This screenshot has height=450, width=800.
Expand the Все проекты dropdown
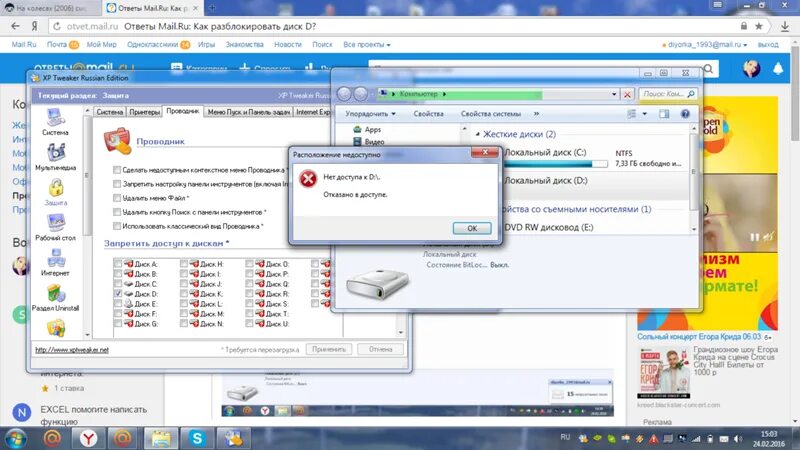coord(367,45)
